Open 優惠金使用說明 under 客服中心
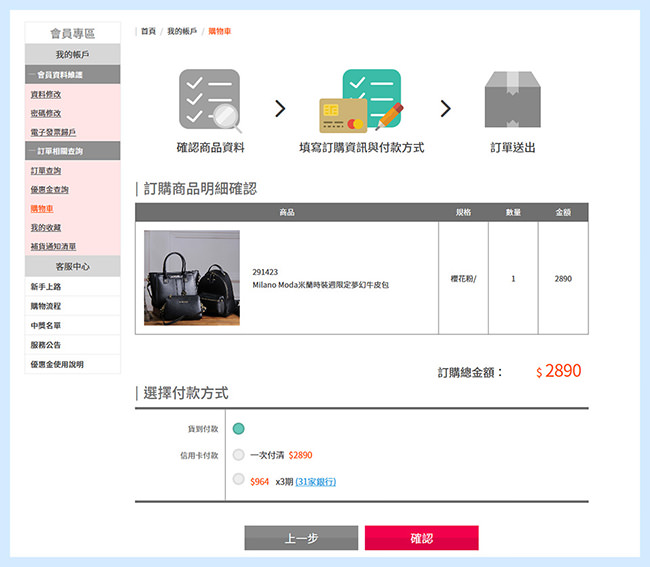 [x=57, y=364]
